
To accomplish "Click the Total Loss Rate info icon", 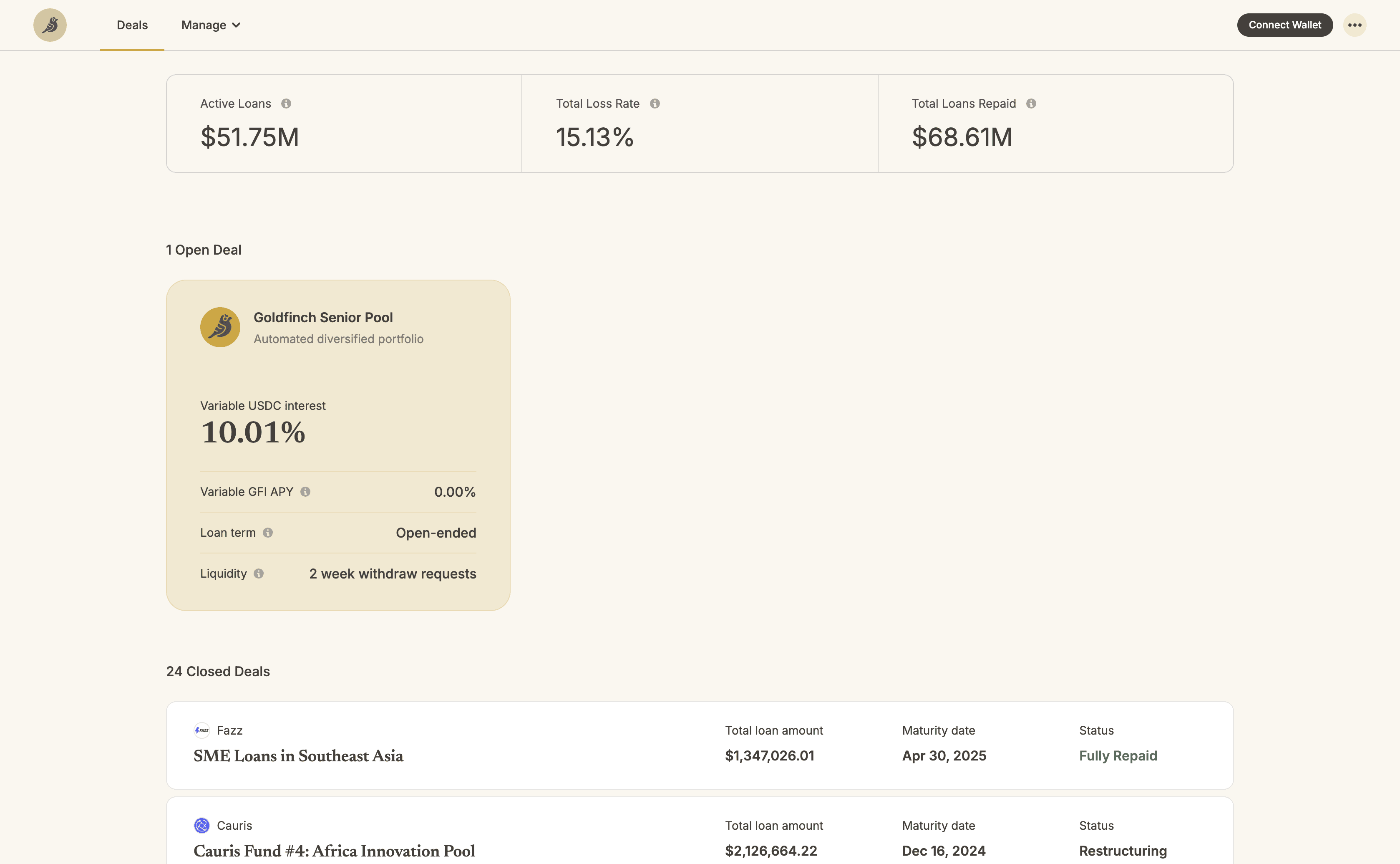I will (655, 104).
